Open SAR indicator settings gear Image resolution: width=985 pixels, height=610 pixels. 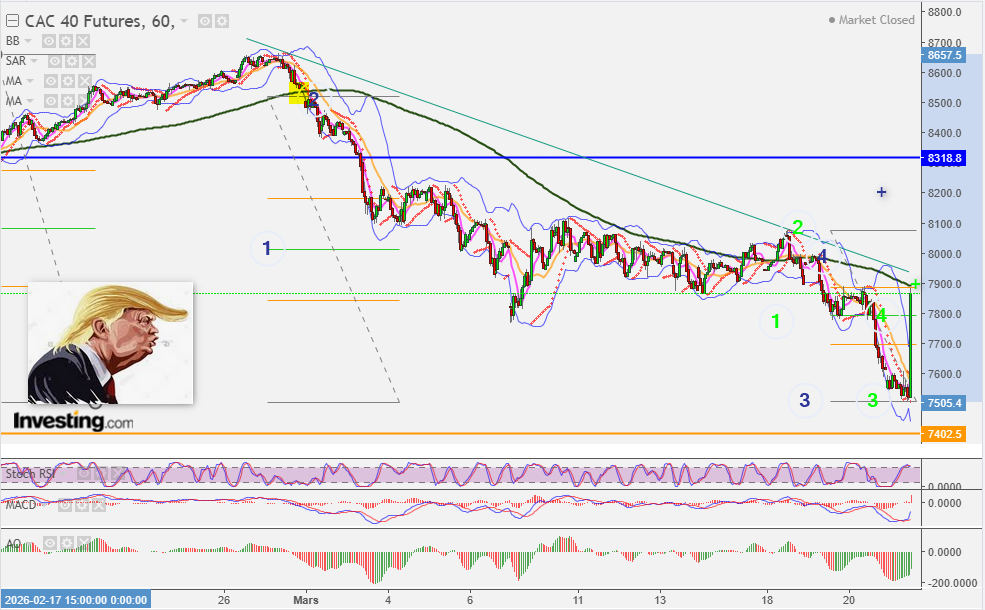[x=72, y=61]
